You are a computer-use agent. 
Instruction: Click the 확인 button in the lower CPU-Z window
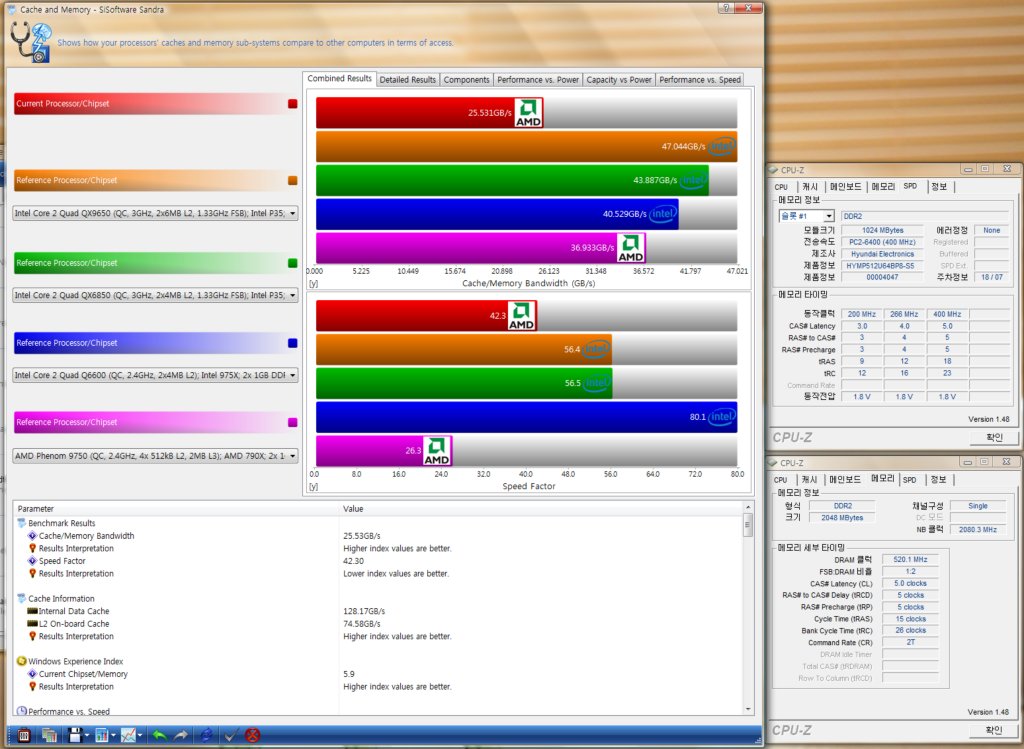(994, 729)
